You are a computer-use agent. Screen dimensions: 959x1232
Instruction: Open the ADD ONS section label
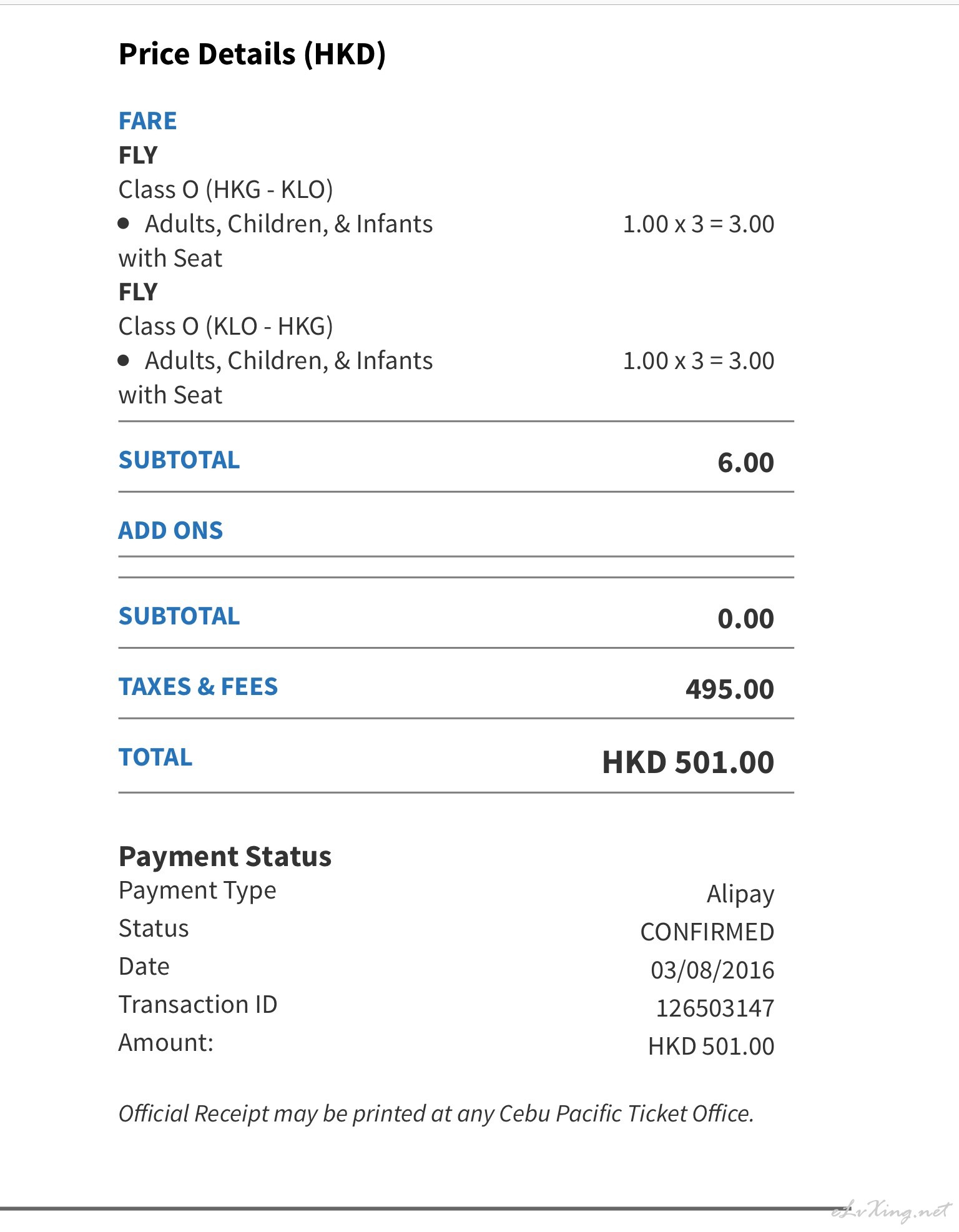click(170, 531)
